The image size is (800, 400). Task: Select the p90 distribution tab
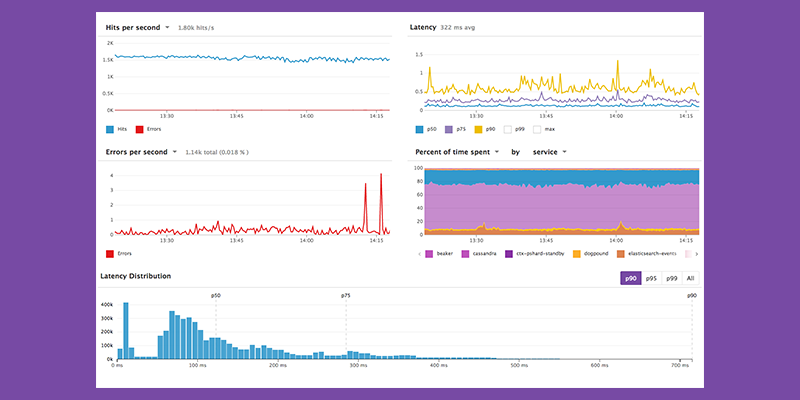631,279
